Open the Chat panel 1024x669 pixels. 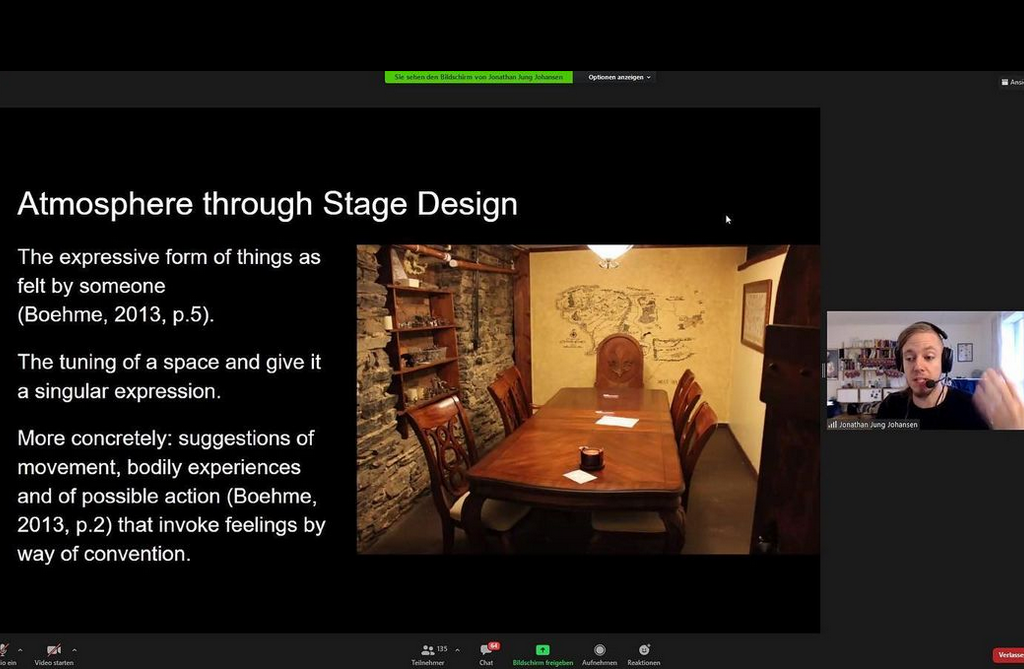coord(487,654)
